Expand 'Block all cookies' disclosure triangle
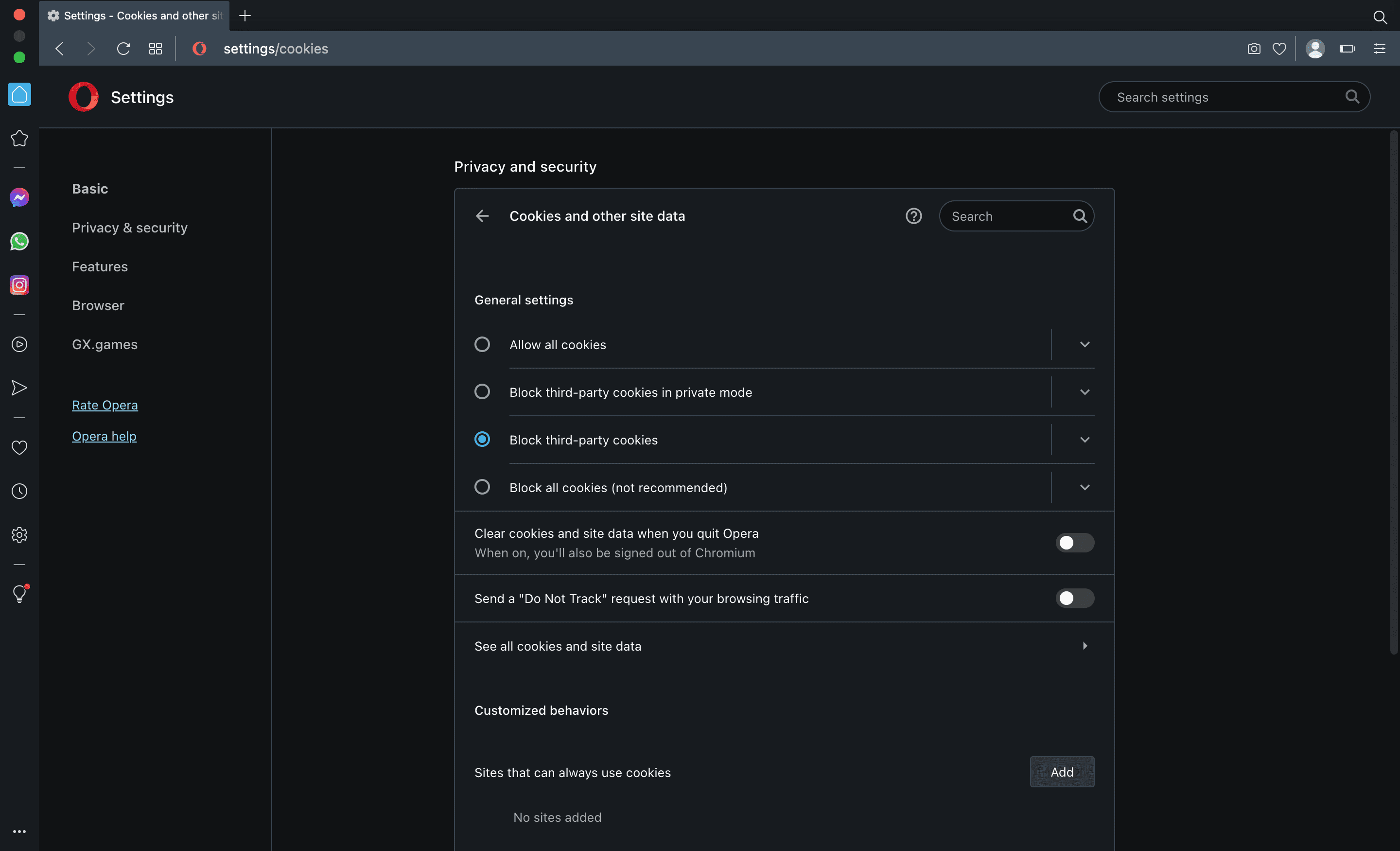 pyautogui.click(x=1085, y=487)
